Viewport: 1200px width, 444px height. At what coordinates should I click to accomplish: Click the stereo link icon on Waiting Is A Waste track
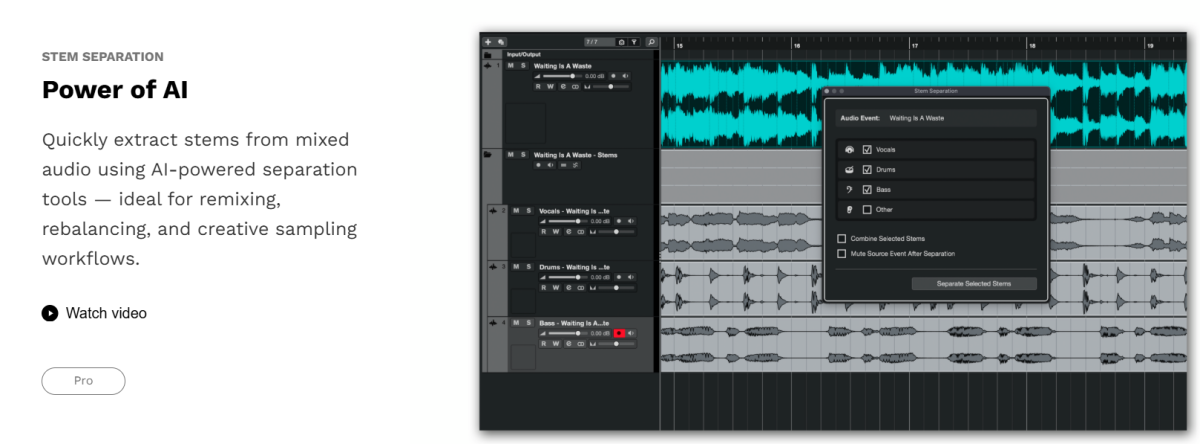(575, 87)
